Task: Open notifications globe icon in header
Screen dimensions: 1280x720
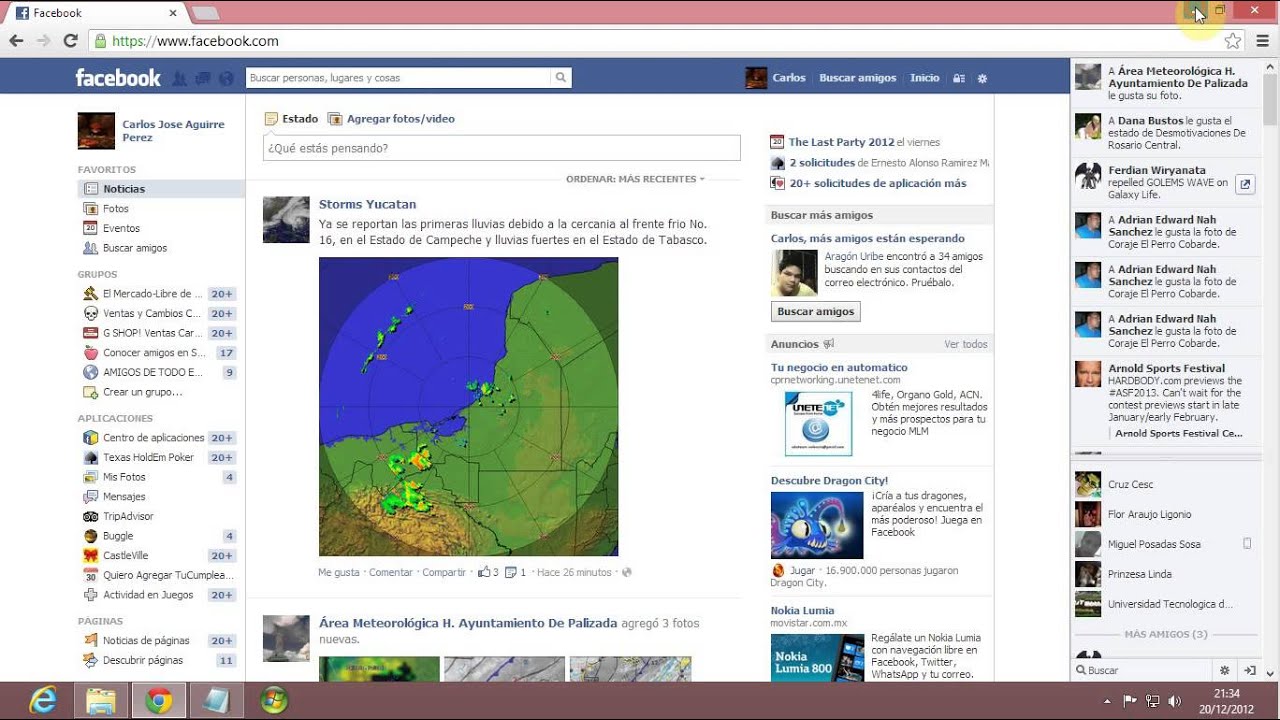Action: 226,78
